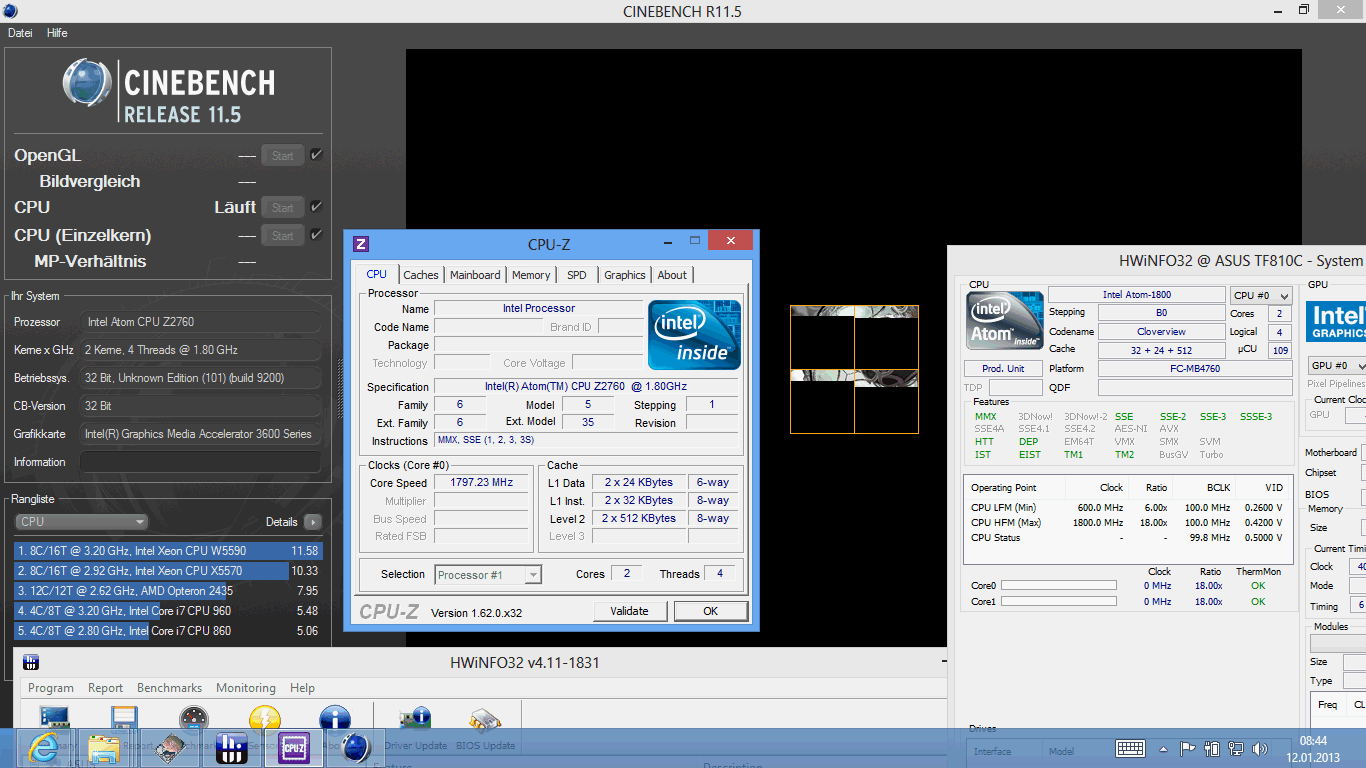Click the Intel inside logo in CPU-Z
This screenshot has width=1366, height=768.
tap(694, 335)
